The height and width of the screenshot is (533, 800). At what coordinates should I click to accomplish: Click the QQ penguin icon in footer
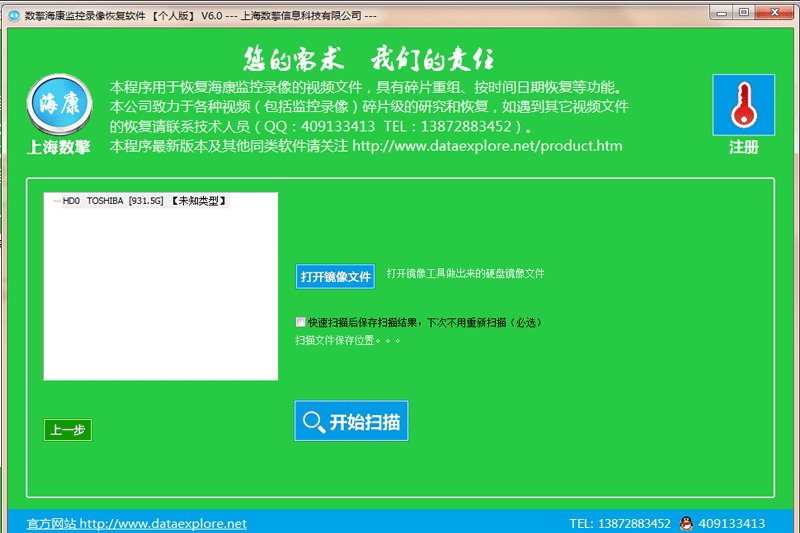coord(686,523)
